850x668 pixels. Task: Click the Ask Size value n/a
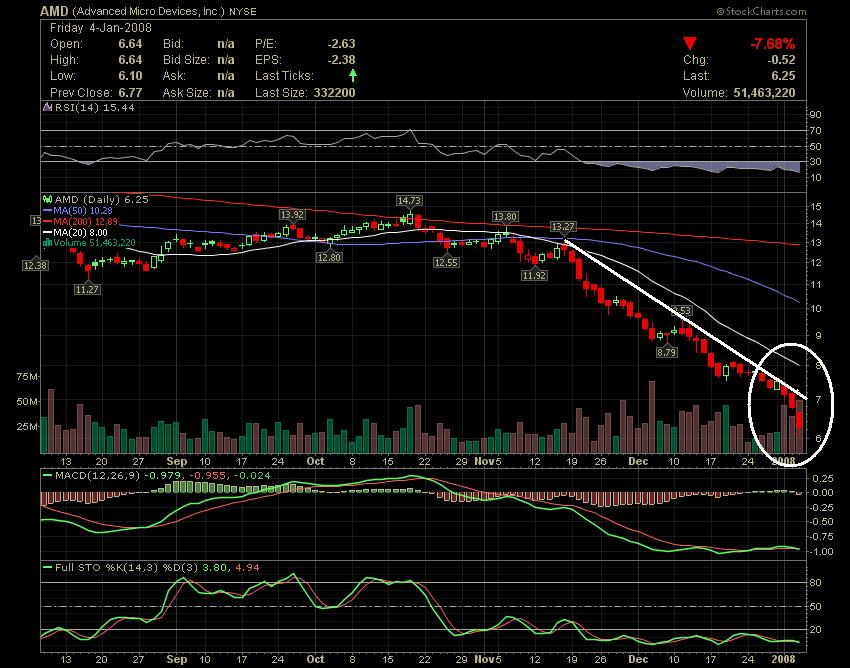point(226,93)
